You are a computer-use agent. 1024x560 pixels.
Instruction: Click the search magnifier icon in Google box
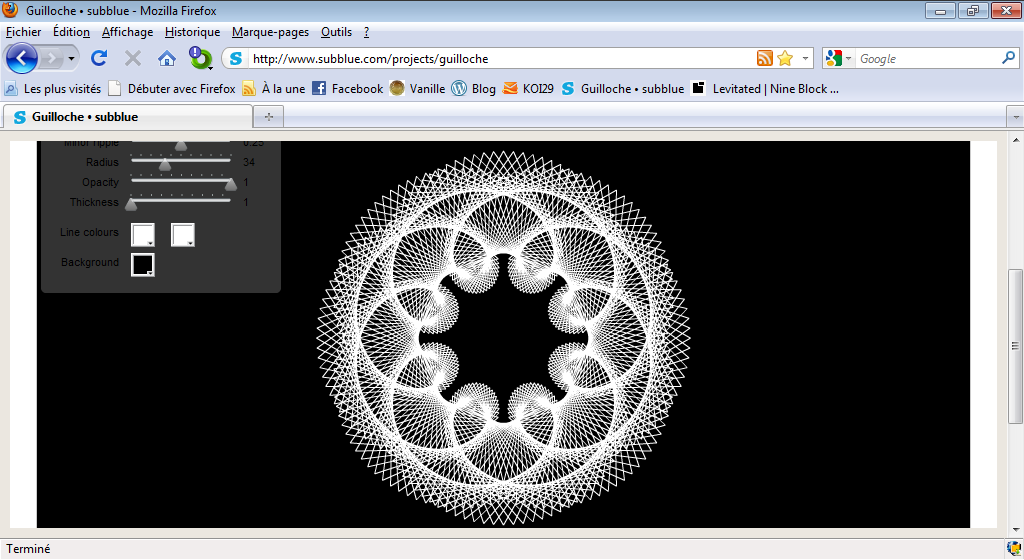(x=1008, y=58)
